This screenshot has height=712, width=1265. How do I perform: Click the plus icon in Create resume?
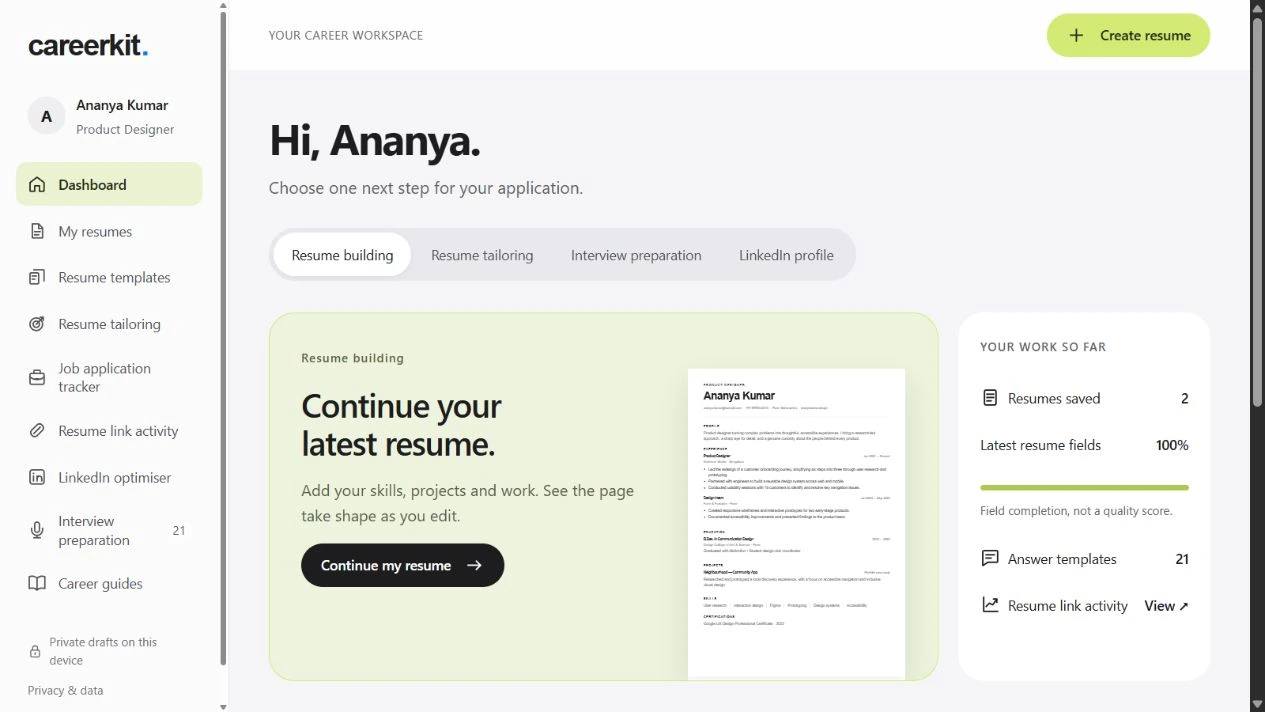click(1076, 35)
